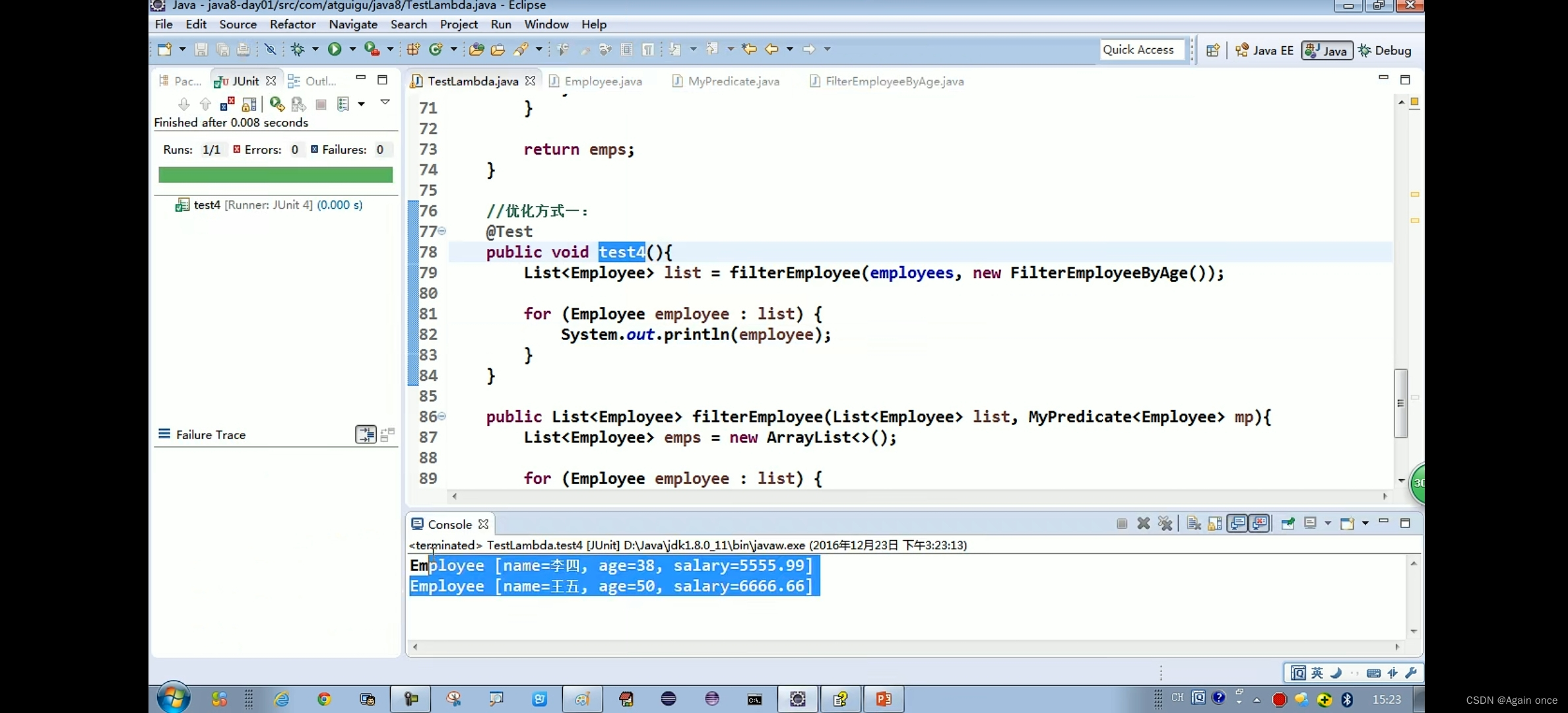Viewport: 1568px width, 713px height.
Task: Open the Navigate menu
Action: click(353, 24)
